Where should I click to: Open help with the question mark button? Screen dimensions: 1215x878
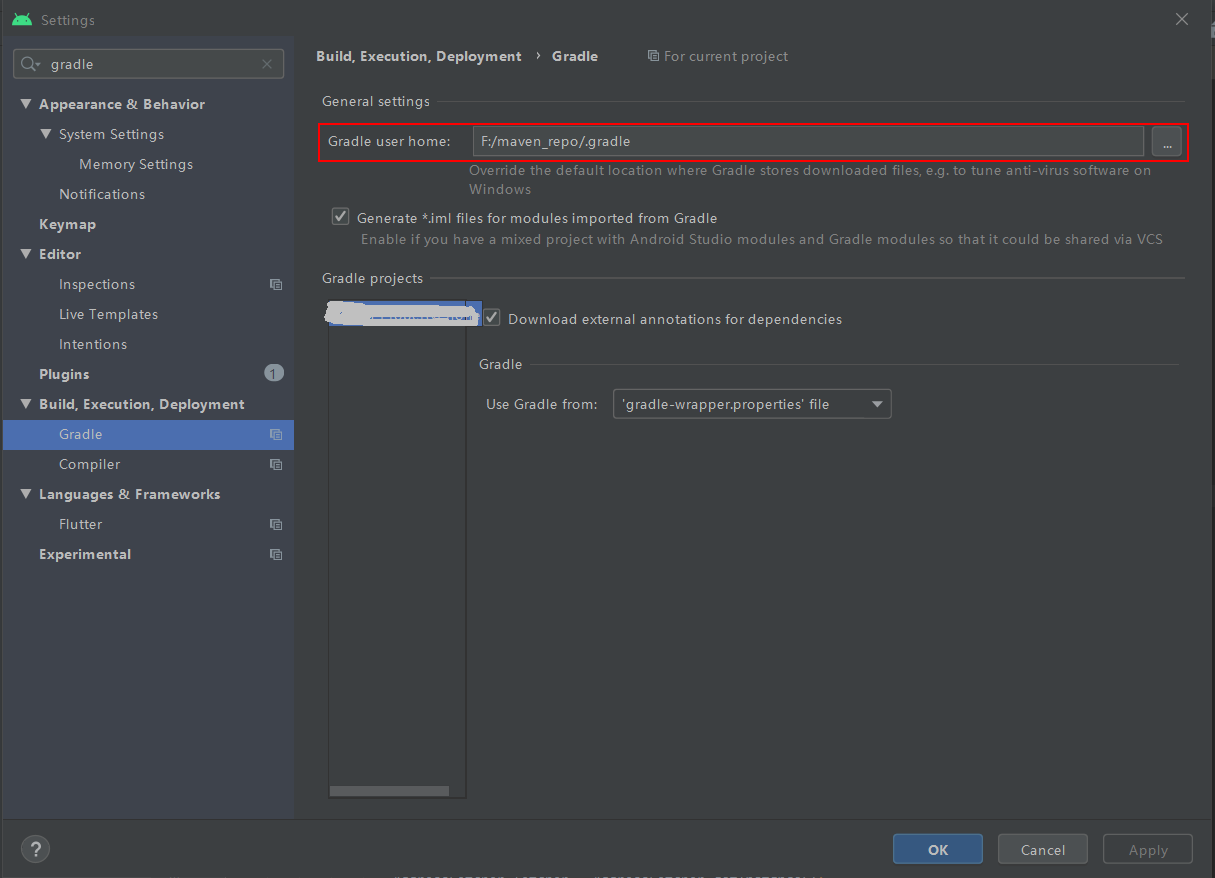point(35,849)
